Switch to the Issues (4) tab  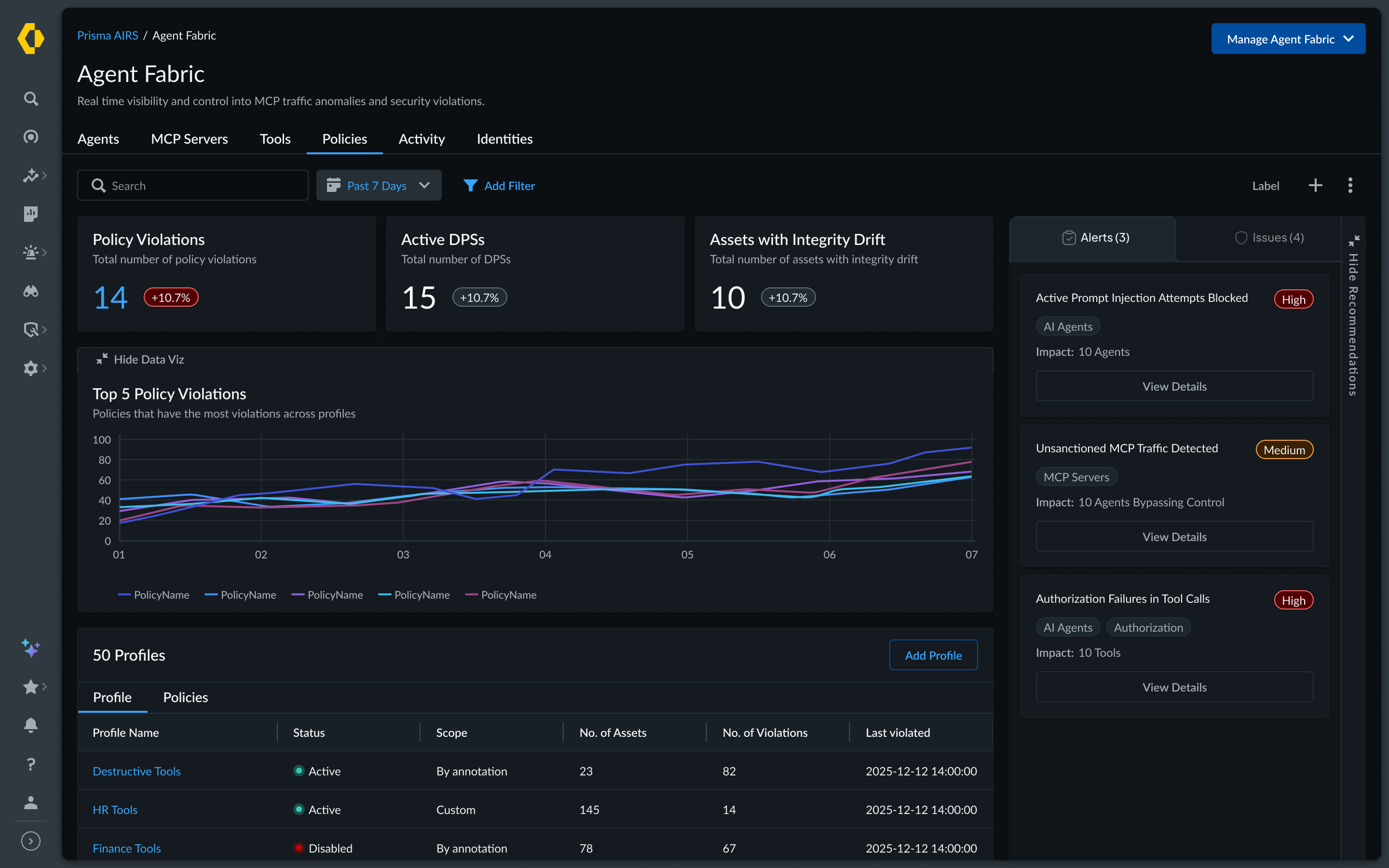[x=1269, y=238]
